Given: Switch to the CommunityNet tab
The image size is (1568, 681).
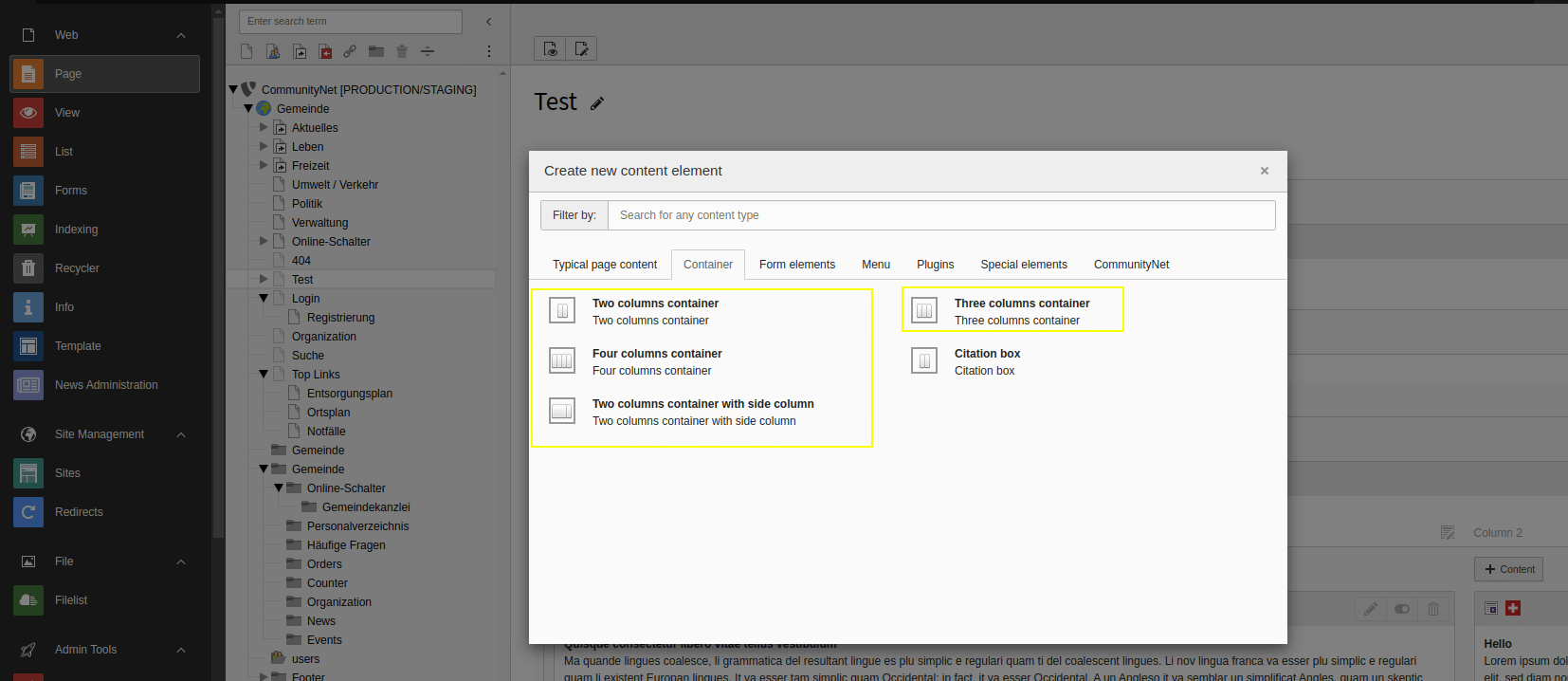Looking at the screenshot, I should [1132, 265].
